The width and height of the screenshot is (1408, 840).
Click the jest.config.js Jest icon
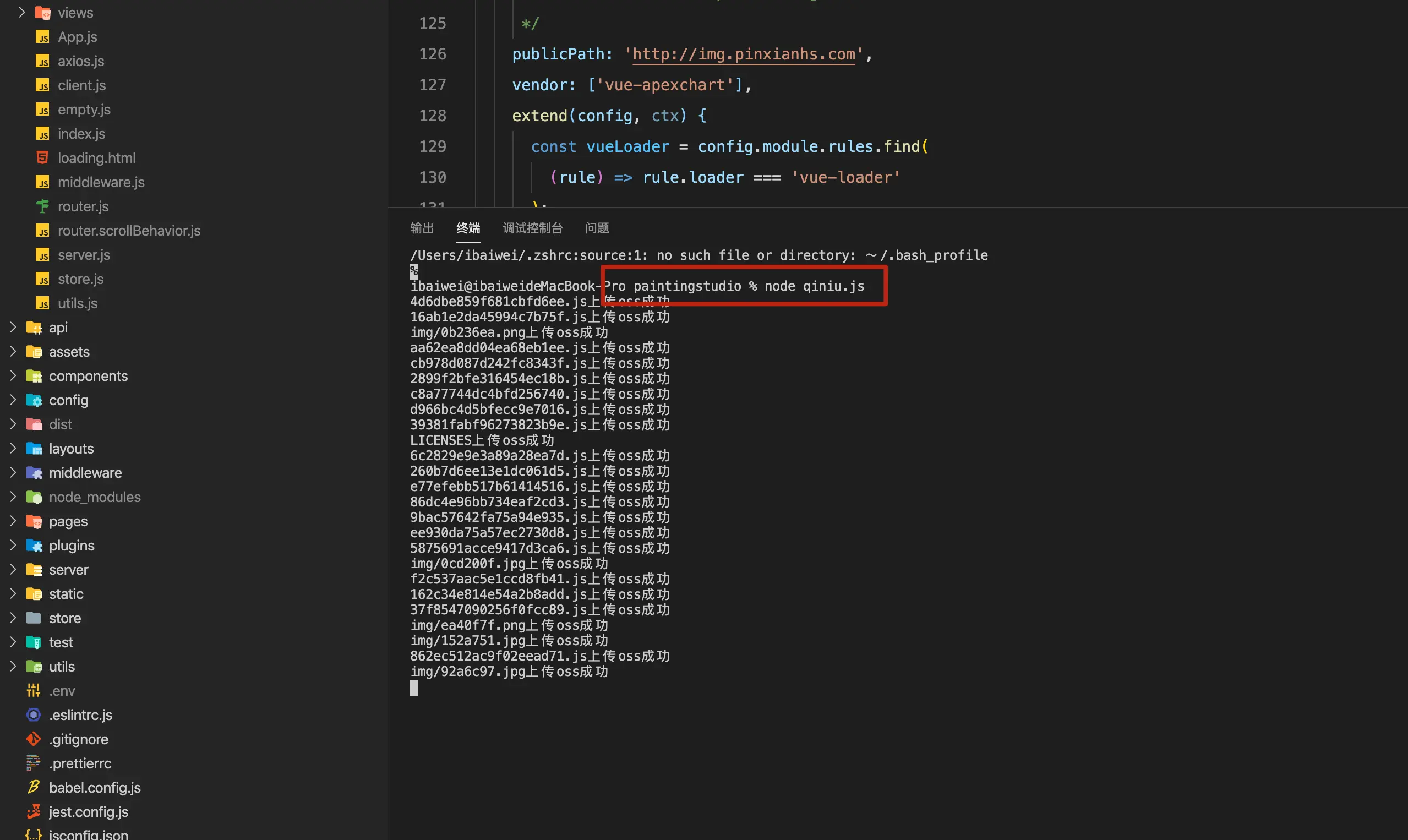[x=34, y=812]
